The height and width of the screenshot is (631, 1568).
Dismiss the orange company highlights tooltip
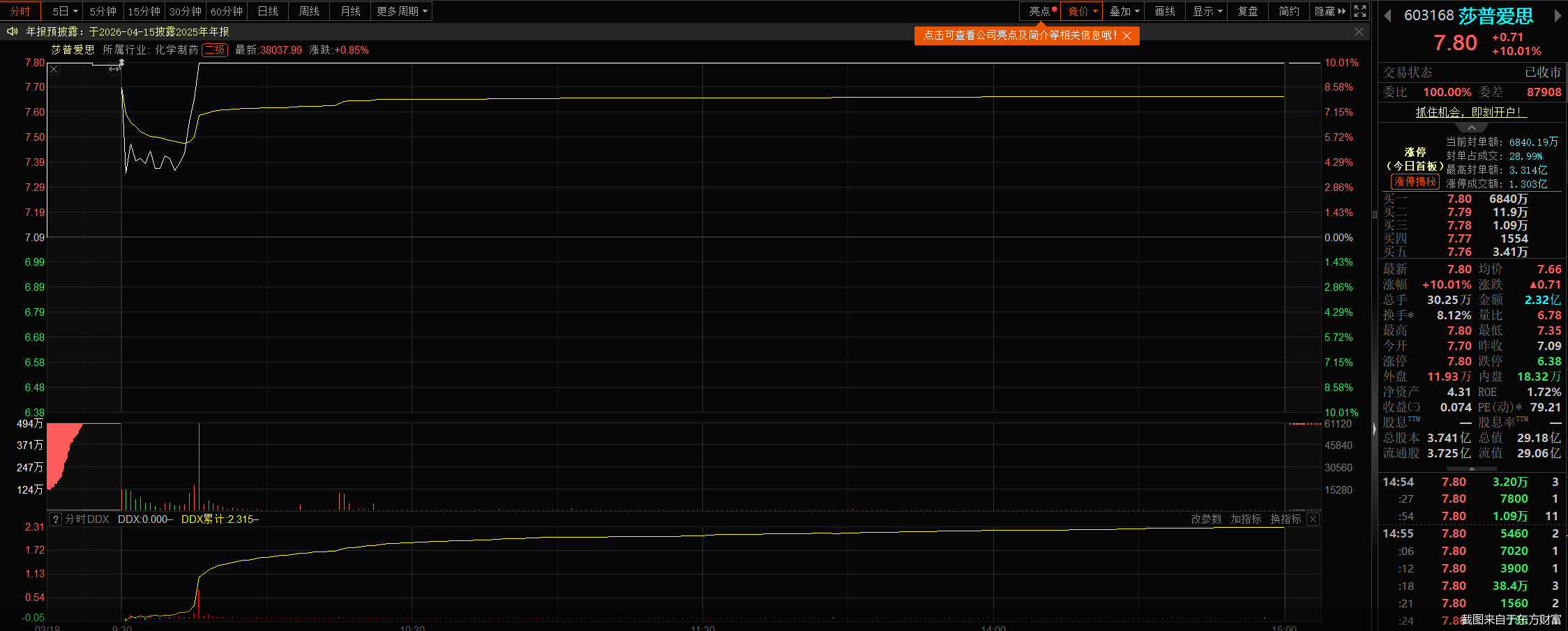[x=1127, y=36]
